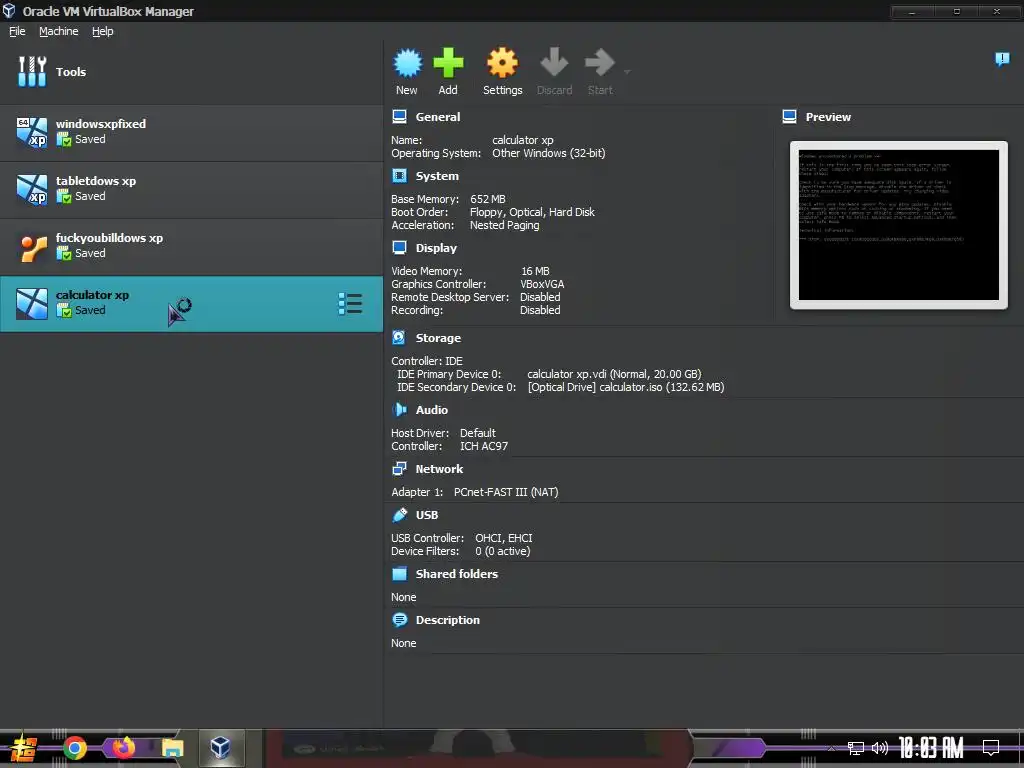This screenshot has height=768, width=1024.
Task: Click the OHCI, EHCI USB controller value
Action: (504, 538)
